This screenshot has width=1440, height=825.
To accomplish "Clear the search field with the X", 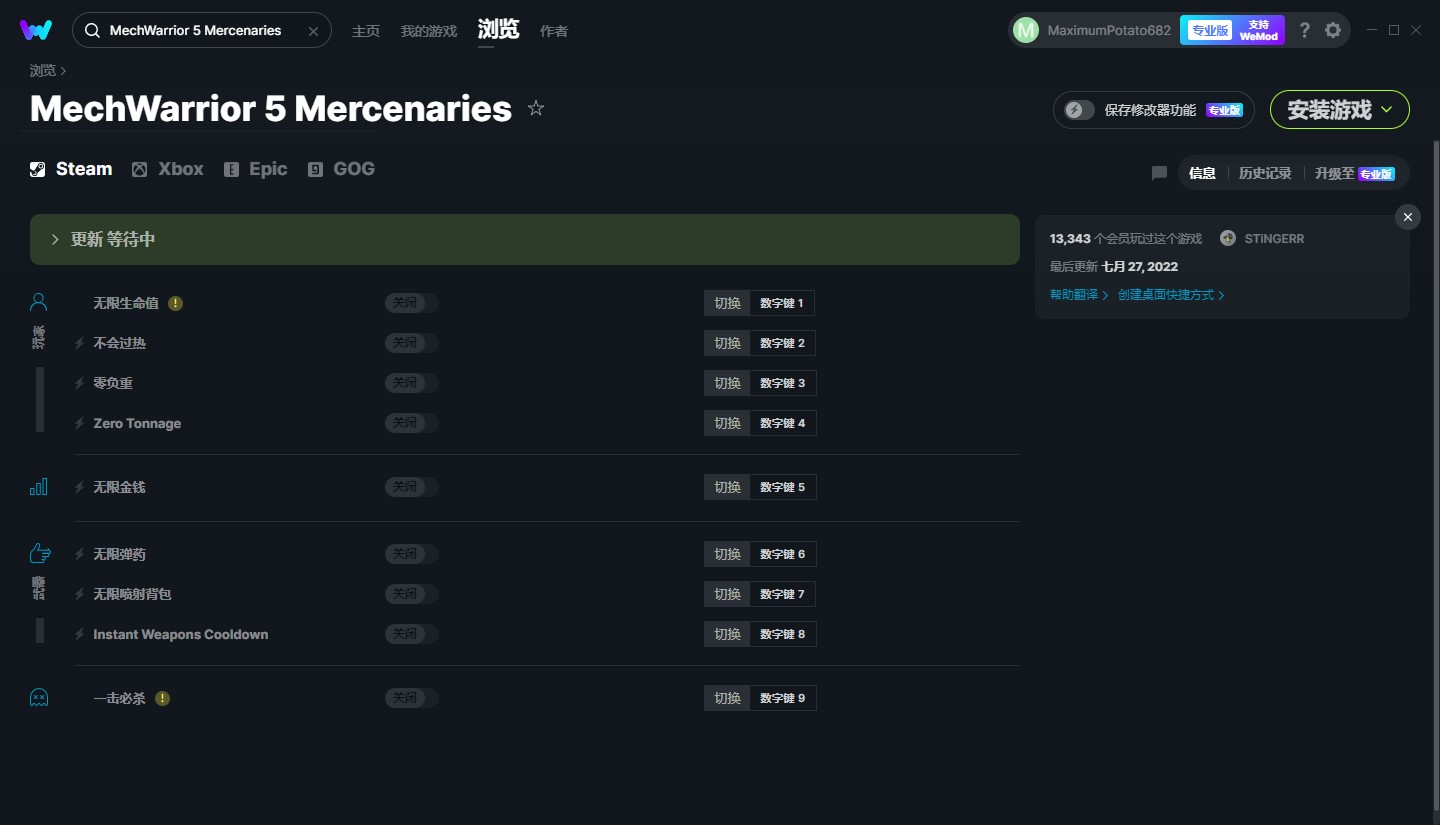I will [313, 31].
